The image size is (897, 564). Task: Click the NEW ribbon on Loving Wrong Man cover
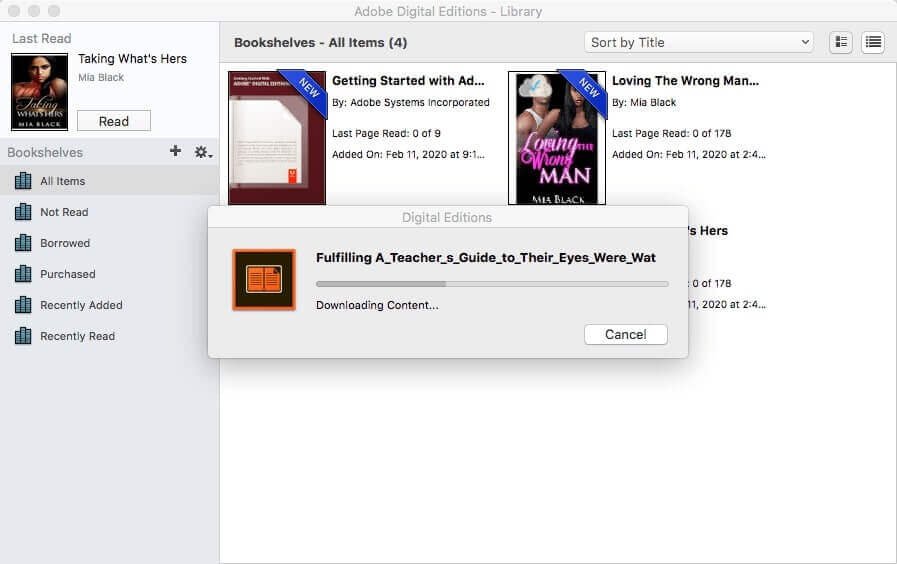[x=589, y=89]
